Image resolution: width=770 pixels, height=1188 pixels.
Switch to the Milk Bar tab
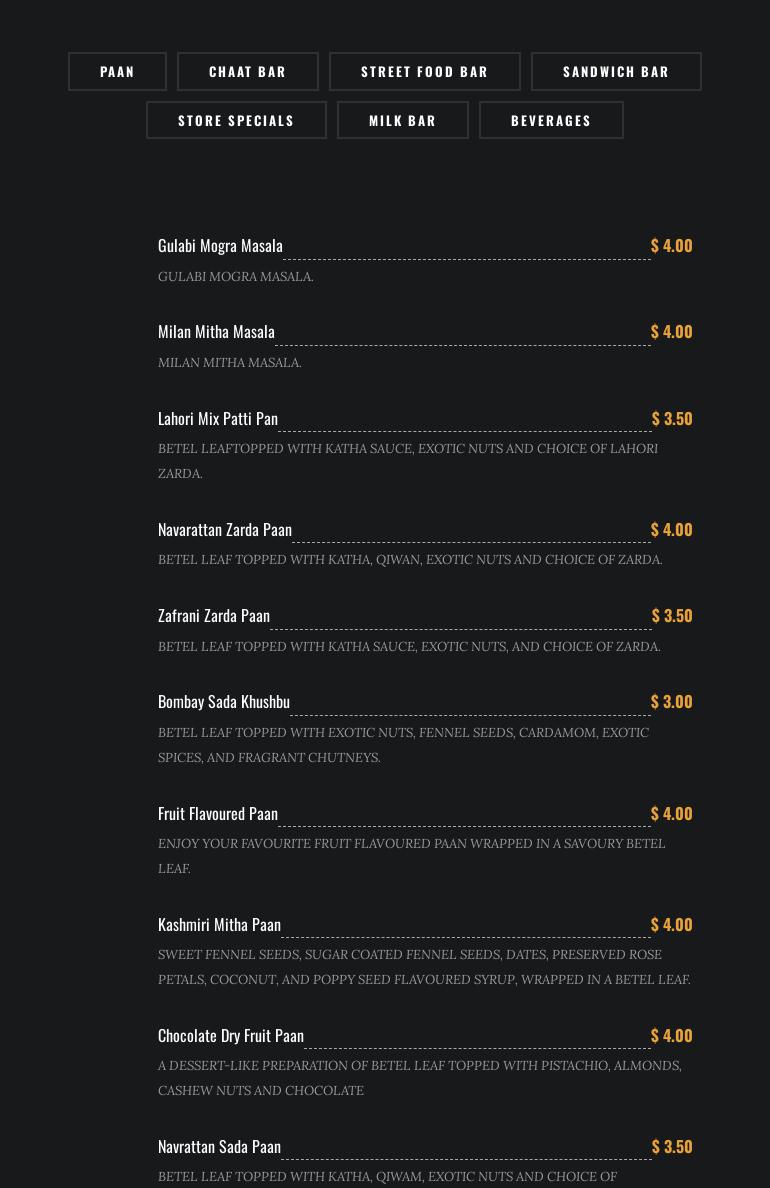point(402,121)
